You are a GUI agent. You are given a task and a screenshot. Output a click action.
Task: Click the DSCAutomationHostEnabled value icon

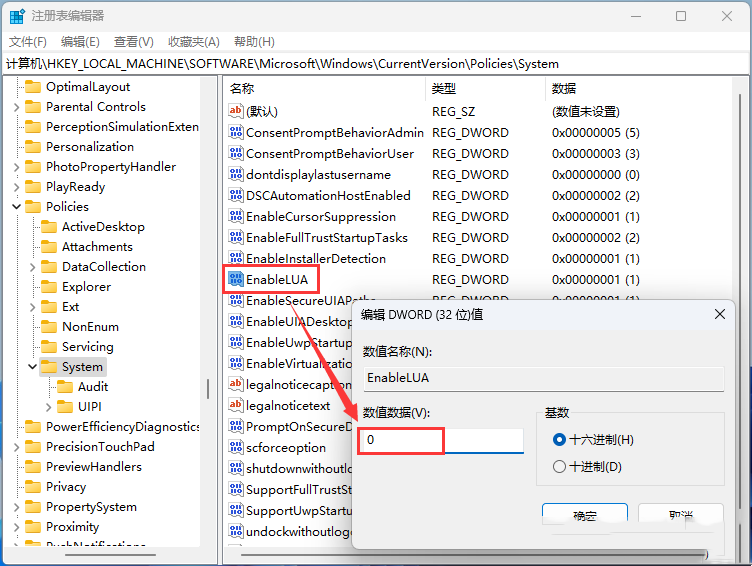click(x=235, y=195)
